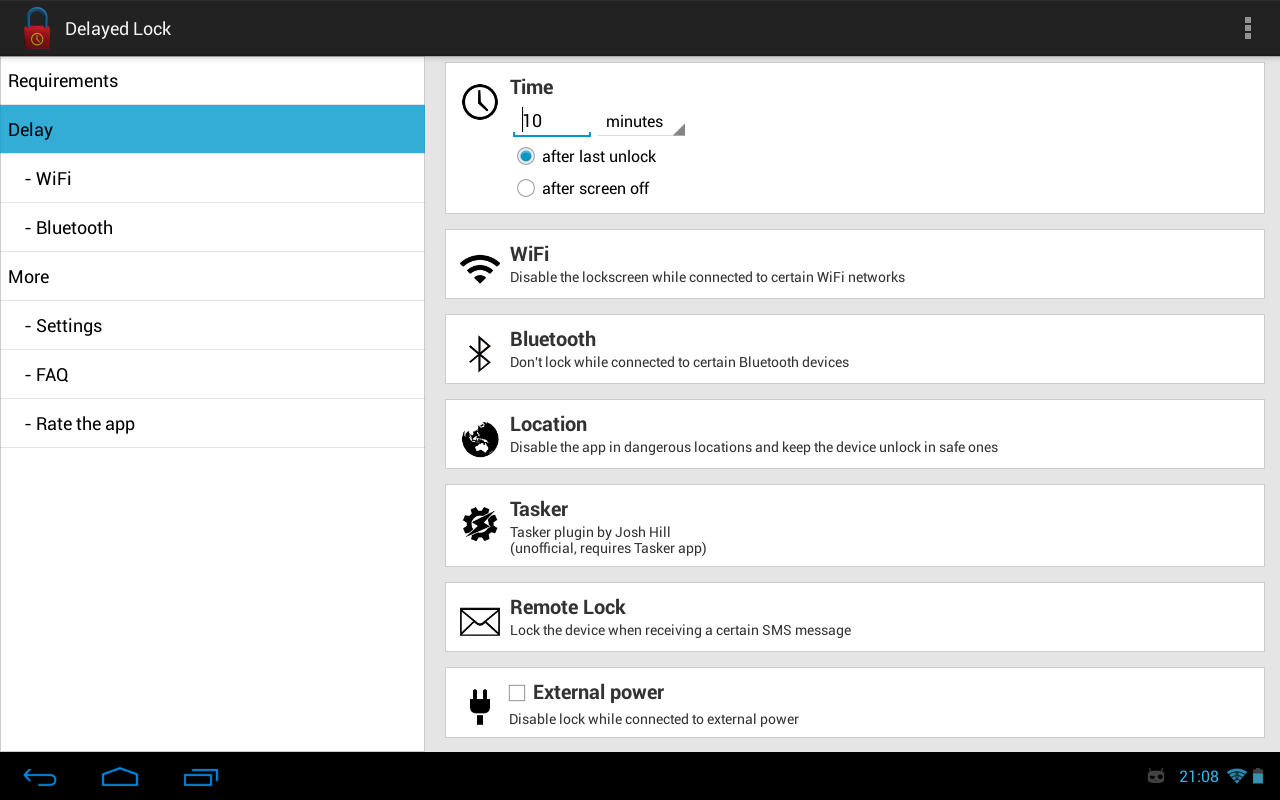Open Settings from the sidebar
This screenshot has width=1280, height=800.
coord(212,326)
